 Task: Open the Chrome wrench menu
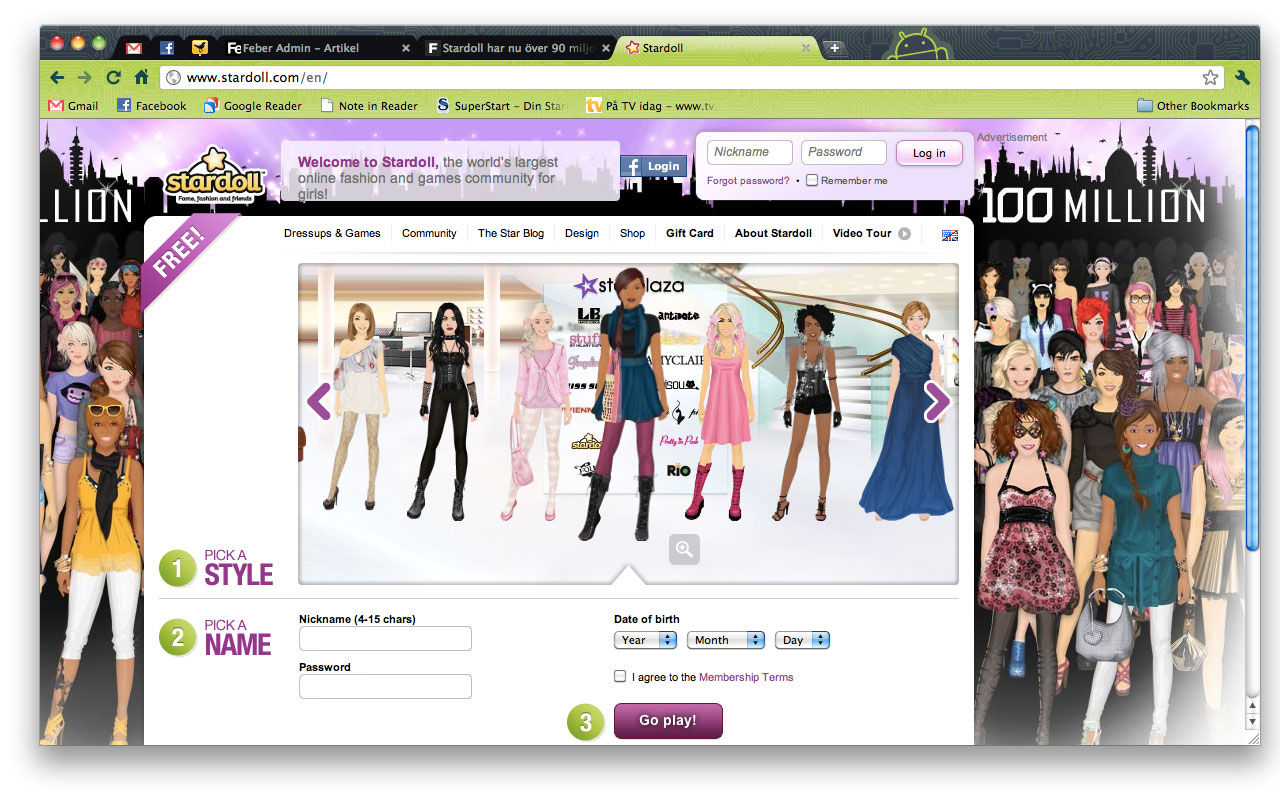1243,77
